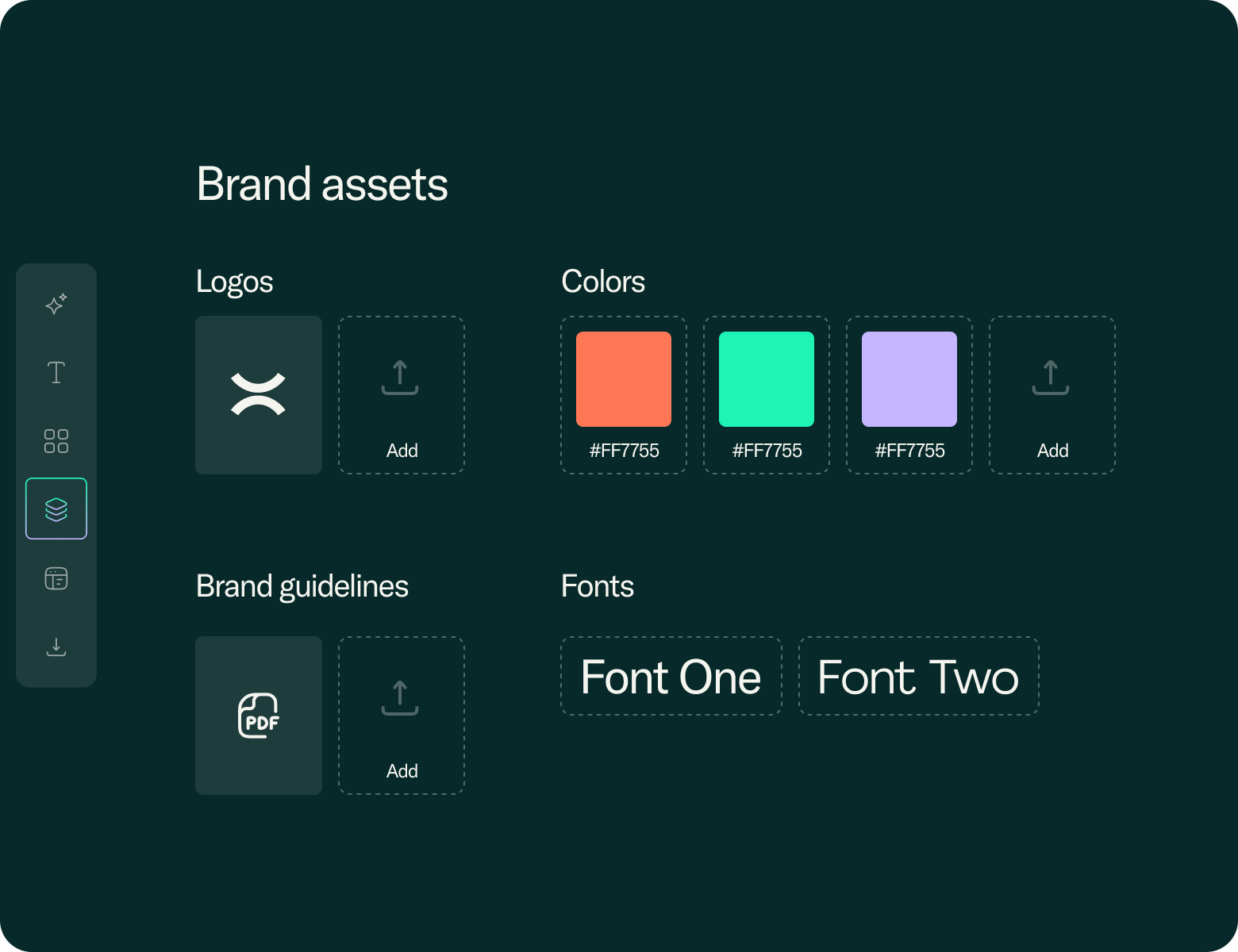The width and height of the screenshot is (1238, 952).
Task: Click the download icon in sidebar
Action: [x=56, y=647]
